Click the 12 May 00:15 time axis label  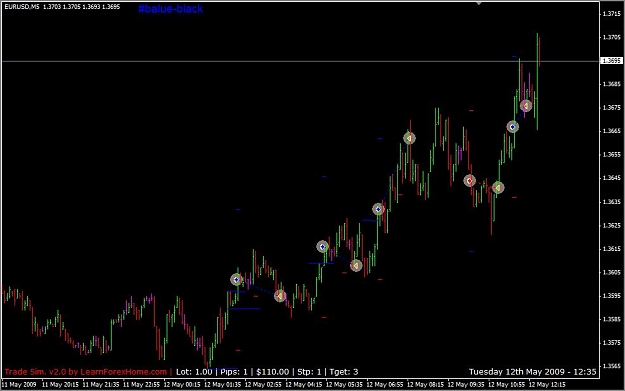[x=182, y=385]
